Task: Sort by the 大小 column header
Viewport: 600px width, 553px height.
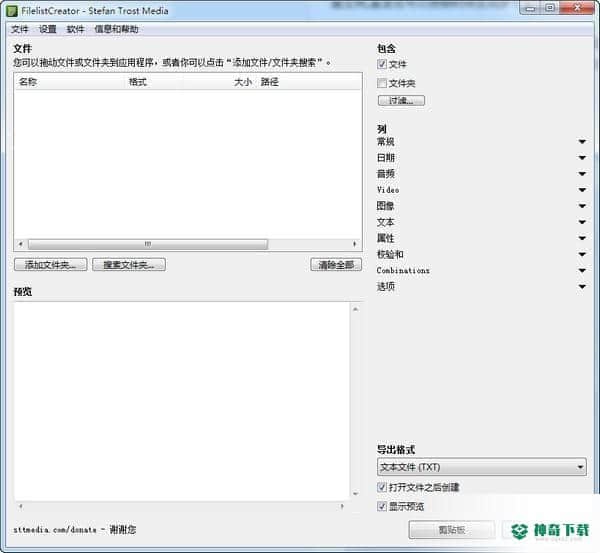Action: [x=243, y=82]
